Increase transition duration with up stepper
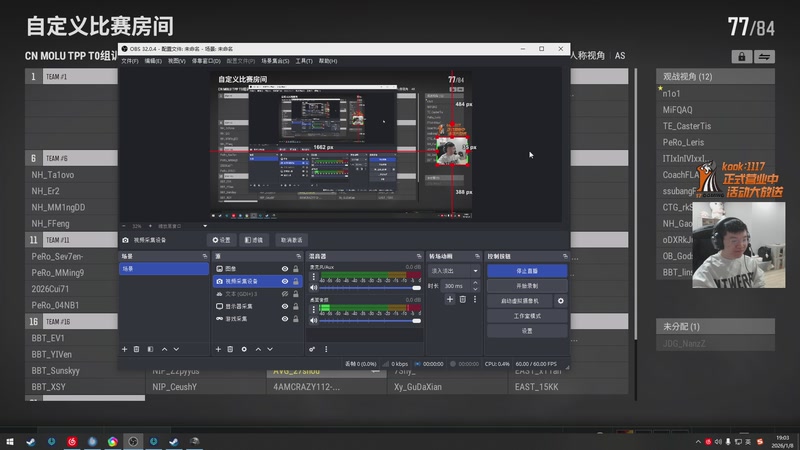The height and width of the screenshot is (450, 800). [x=475, y=283]
